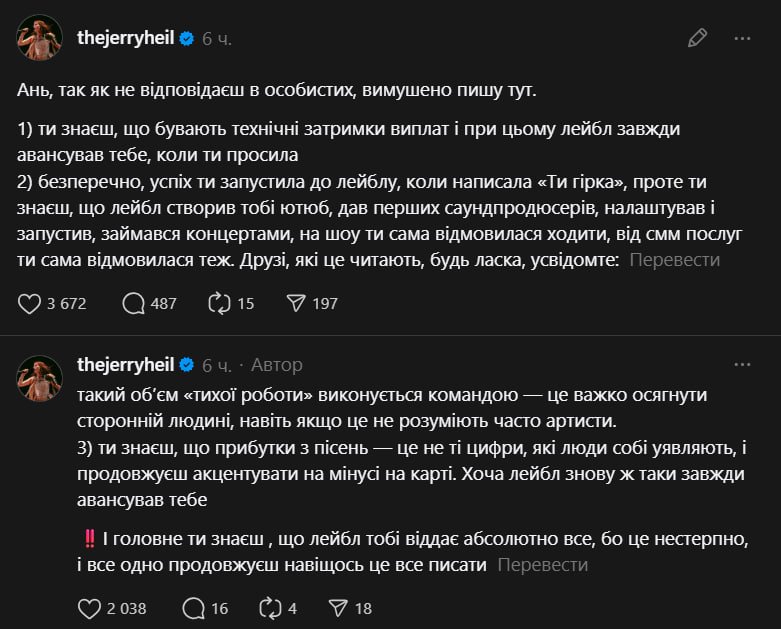Reply to the second post with 16 comments

coord(194,607)
